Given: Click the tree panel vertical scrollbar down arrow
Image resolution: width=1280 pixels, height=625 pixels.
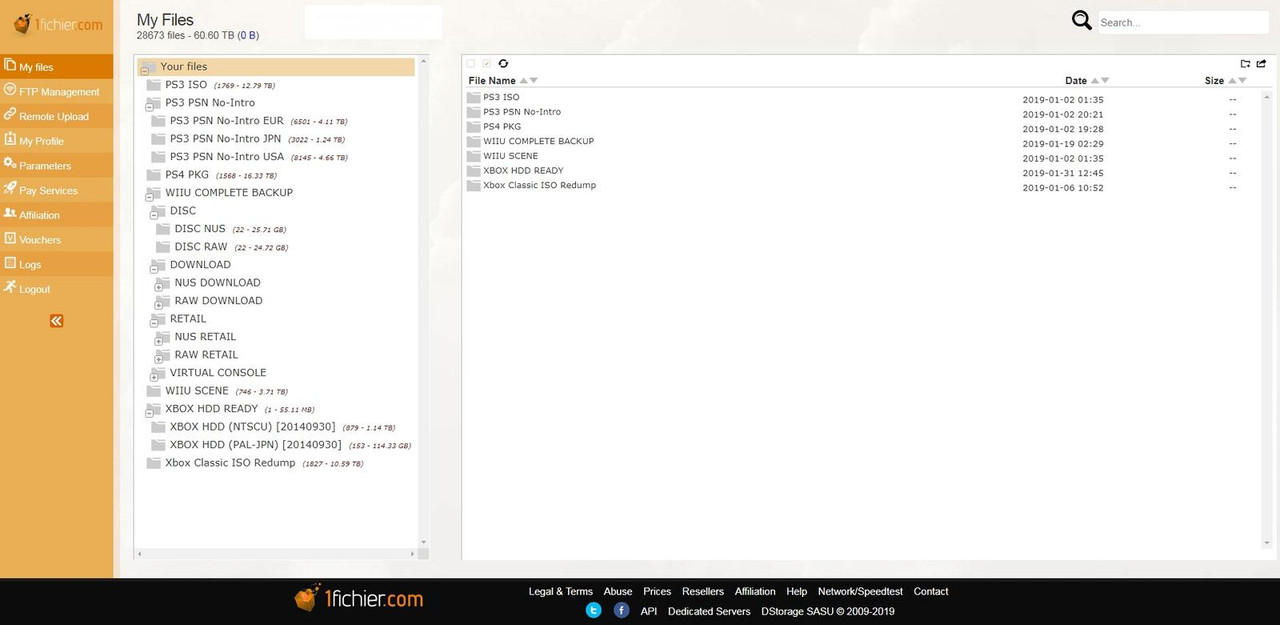Looking at the screenshot, I should pos(424,543).
